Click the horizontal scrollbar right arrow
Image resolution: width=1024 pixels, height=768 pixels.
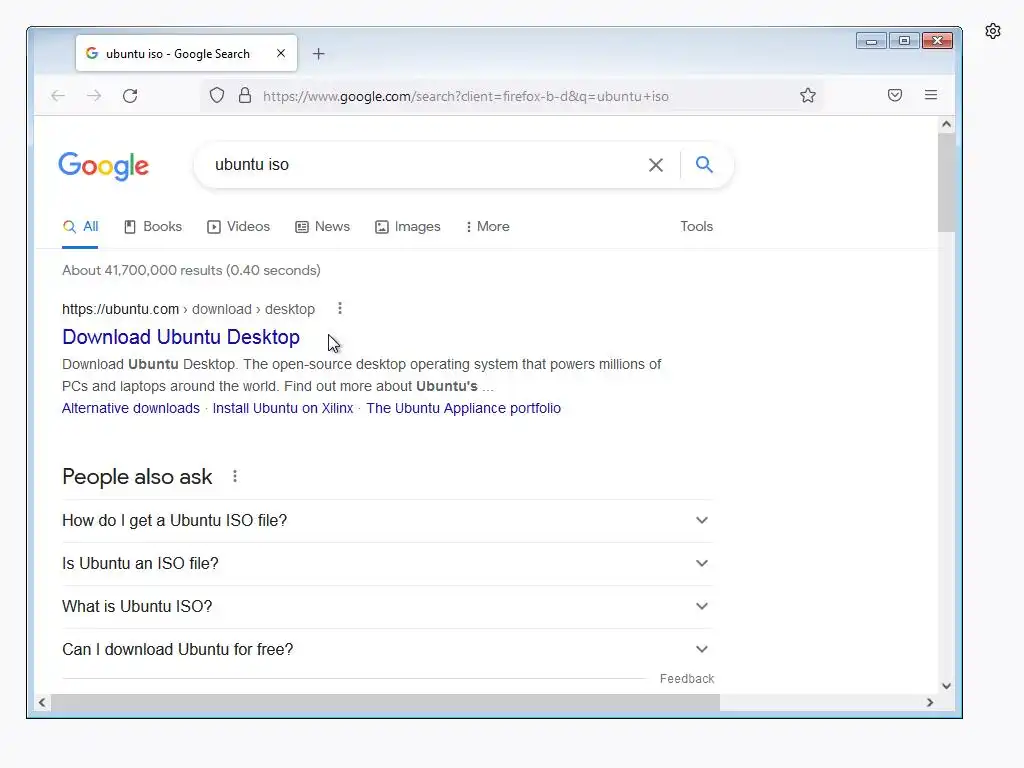(x=930, y=703)
